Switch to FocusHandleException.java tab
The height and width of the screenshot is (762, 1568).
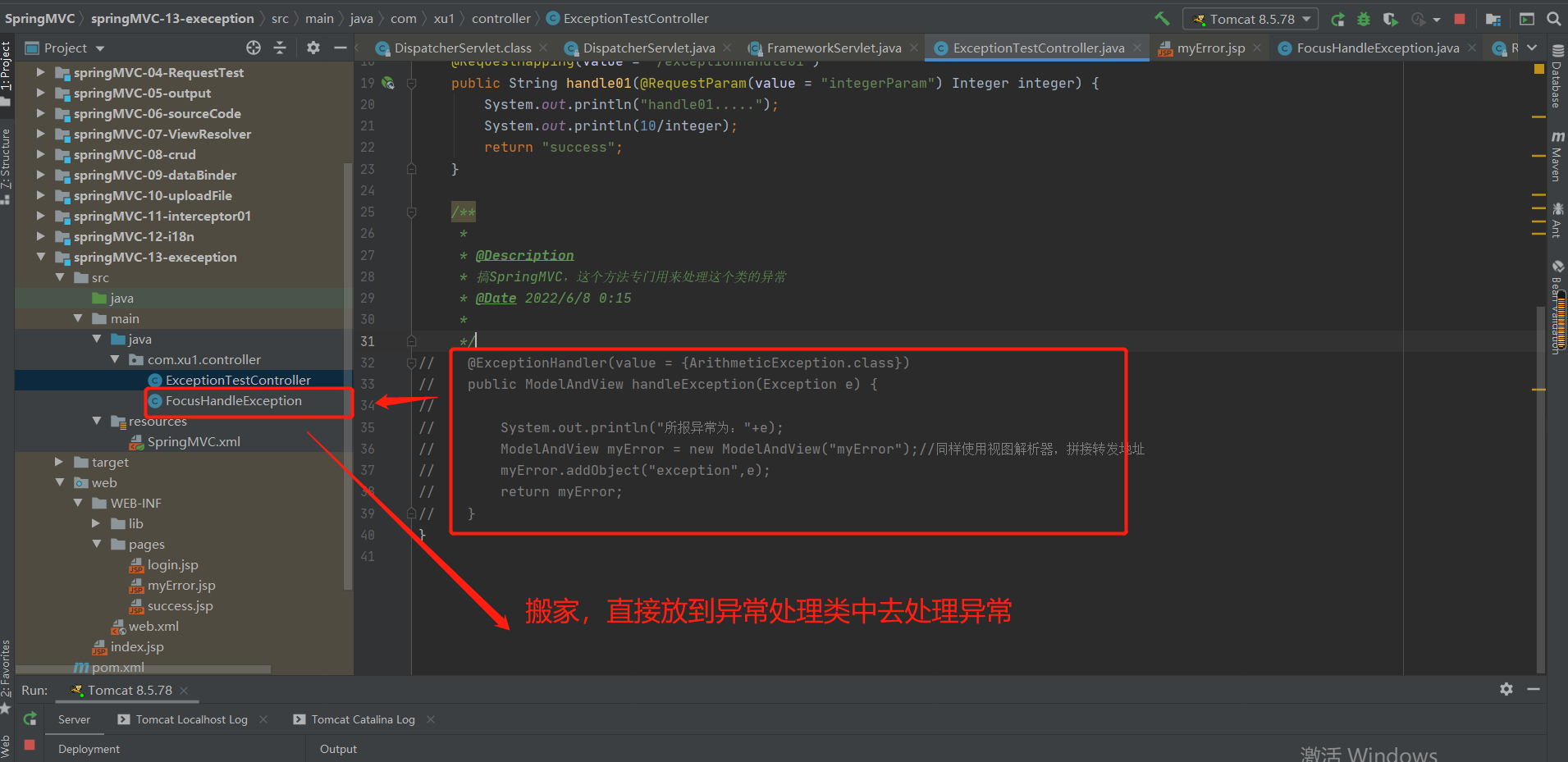click(x=1377, y=48)
